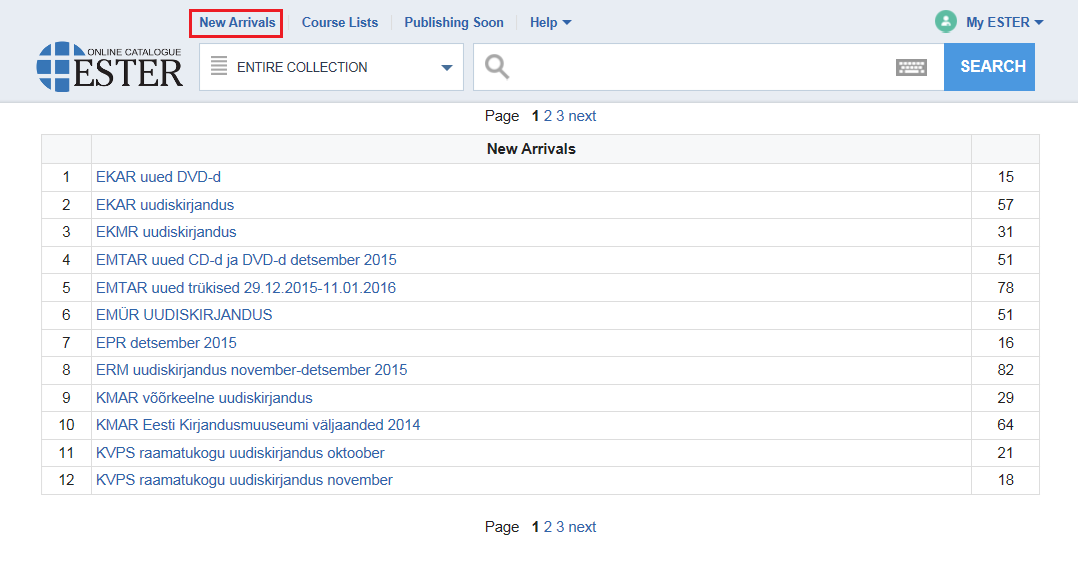Open EMÜR UUDISKIRJANDUS list
This screenshot has height=569, width=1078.
184,315
